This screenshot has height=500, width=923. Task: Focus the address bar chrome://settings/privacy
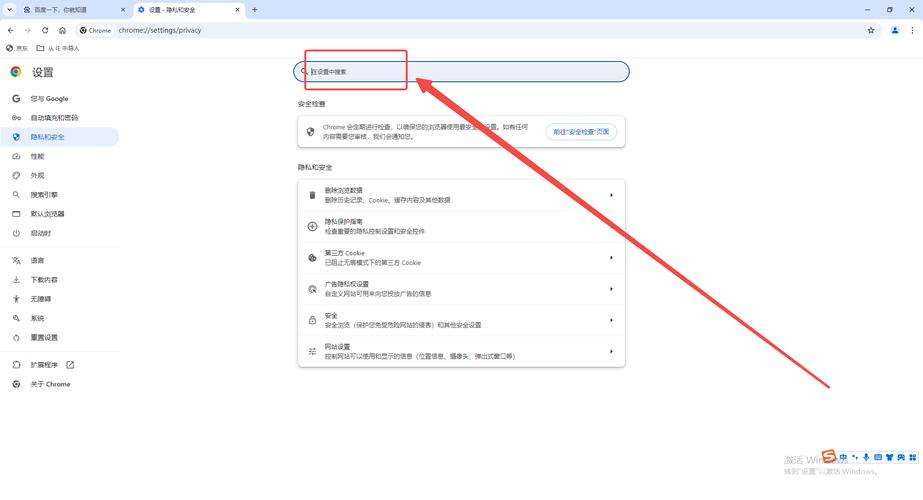(160, 30)
